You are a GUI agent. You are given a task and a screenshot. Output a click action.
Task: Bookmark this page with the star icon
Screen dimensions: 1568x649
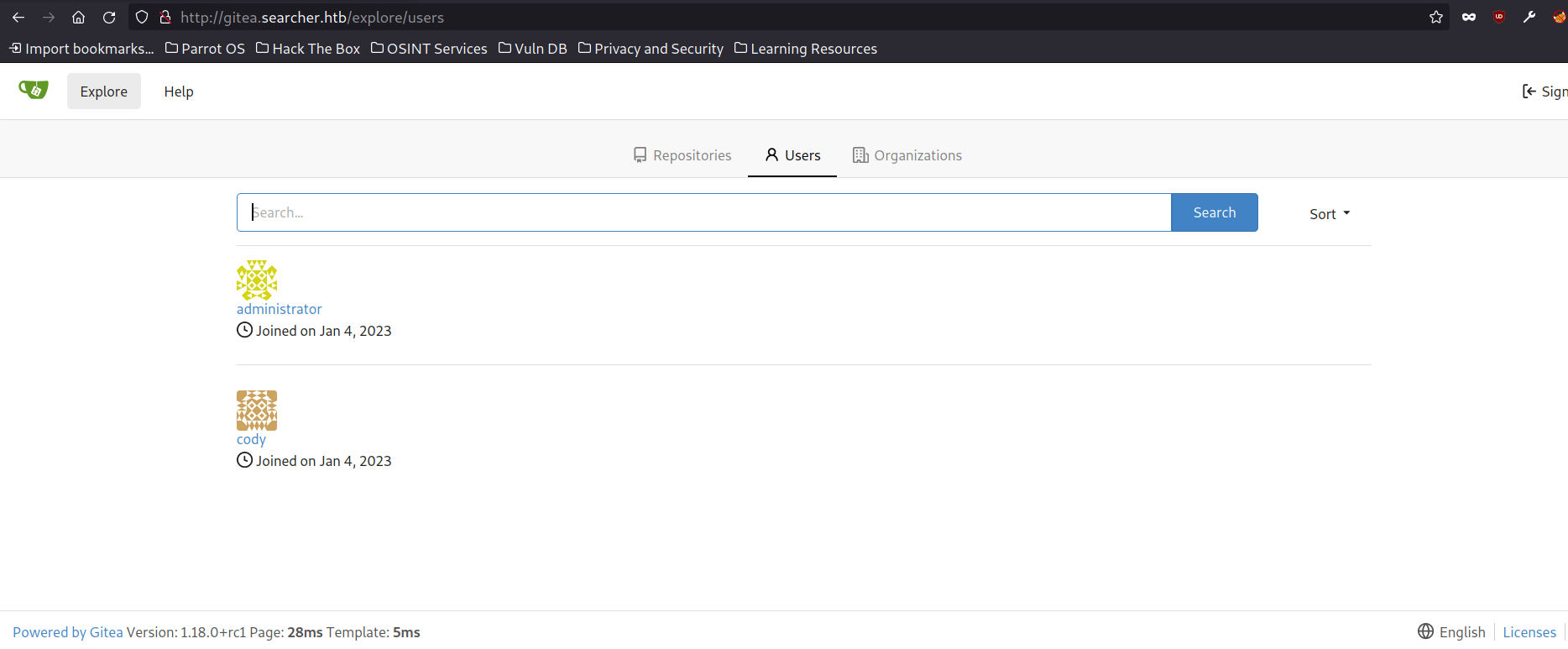(x=1436, y=17)
